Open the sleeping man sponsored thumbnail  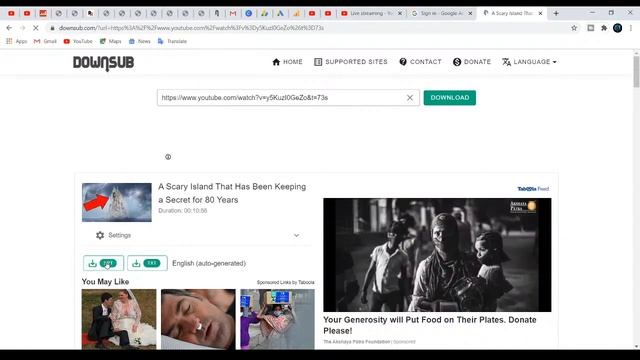[x=198, y=319]
